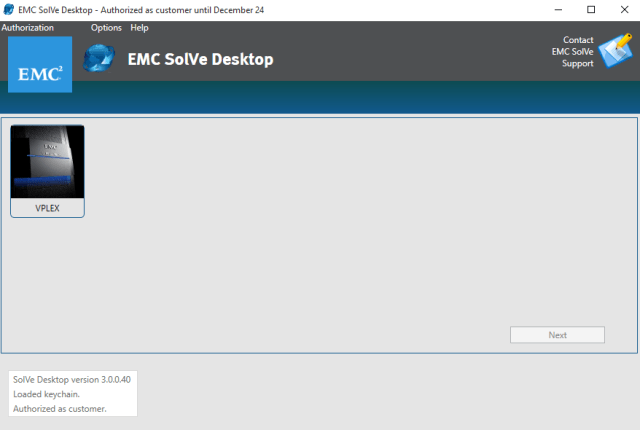Click the Contact Support notepad icon
Screen dimensions: 640x430
616,51
